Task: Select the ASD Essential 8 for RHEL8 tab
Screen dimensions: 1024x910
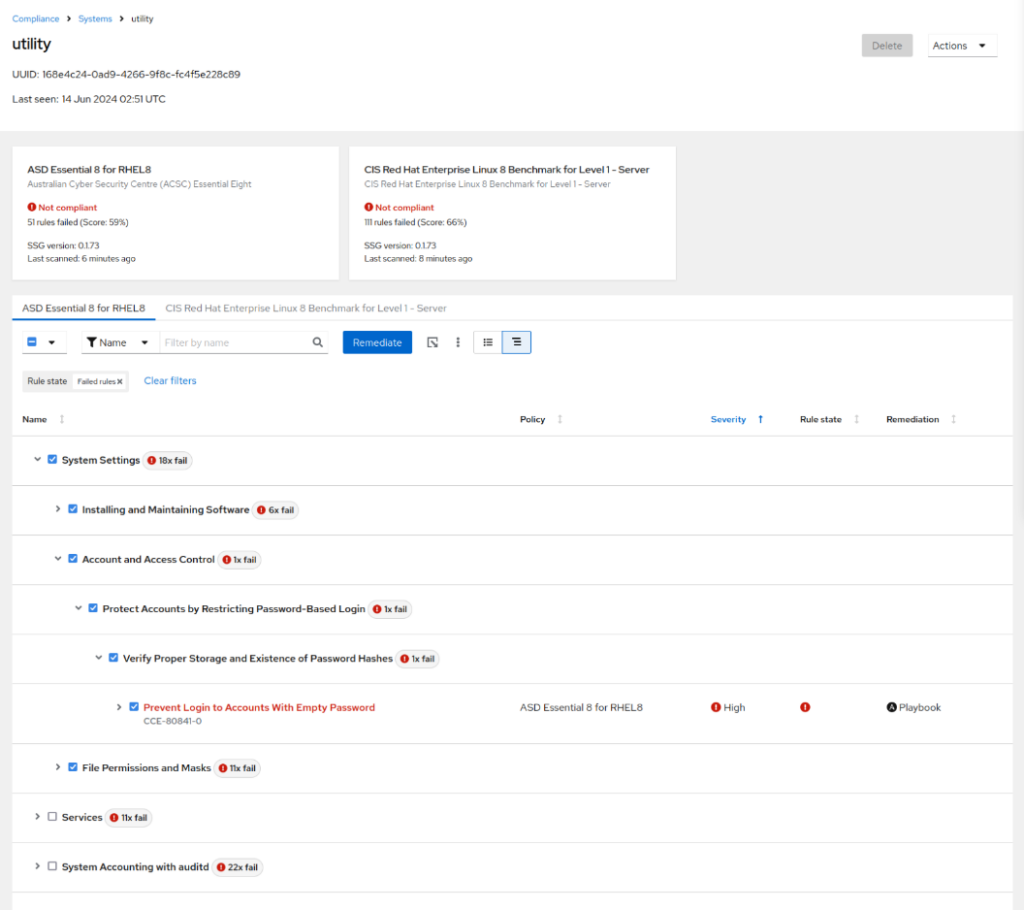Action: click(84, 308)
